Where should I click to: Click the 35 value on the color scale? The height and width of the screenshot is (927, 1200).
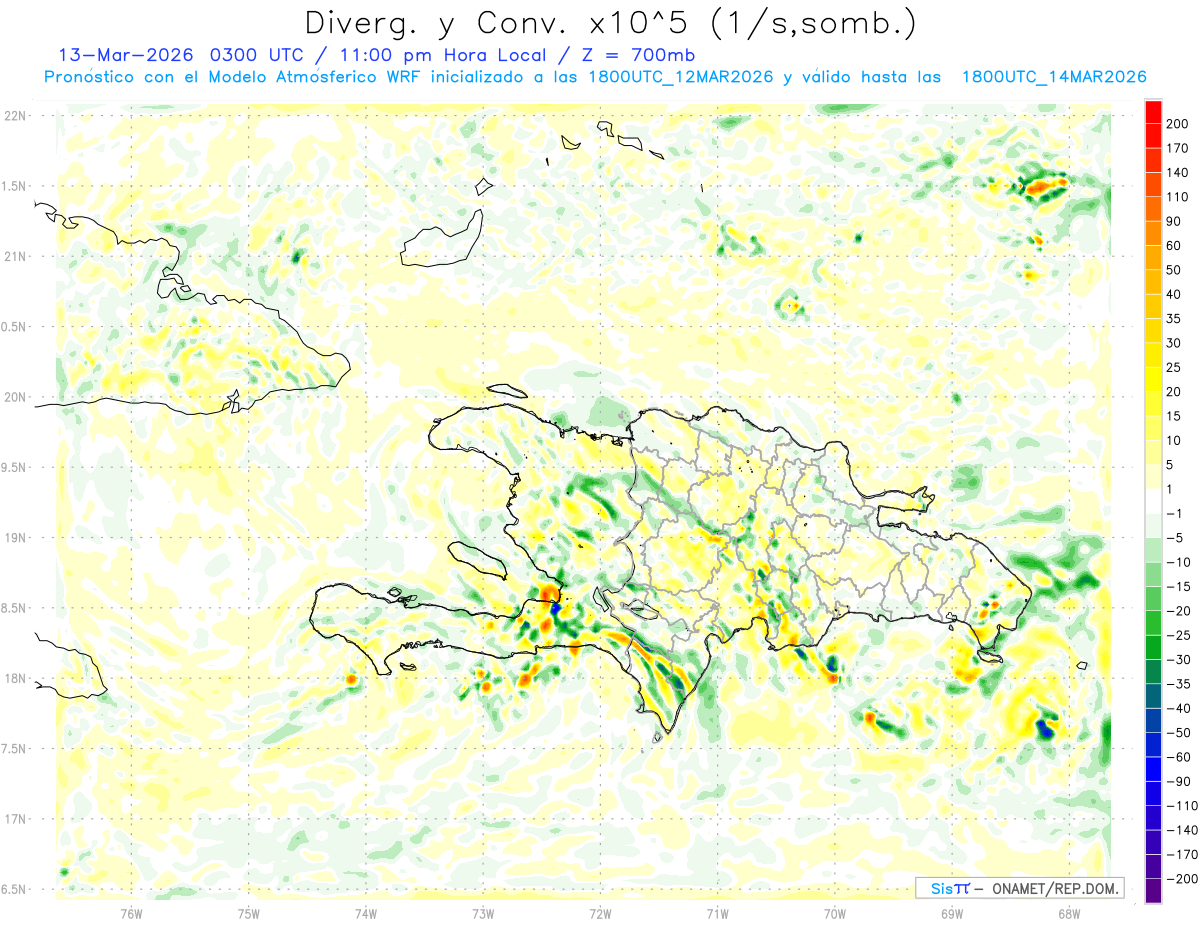[1174, 319]
